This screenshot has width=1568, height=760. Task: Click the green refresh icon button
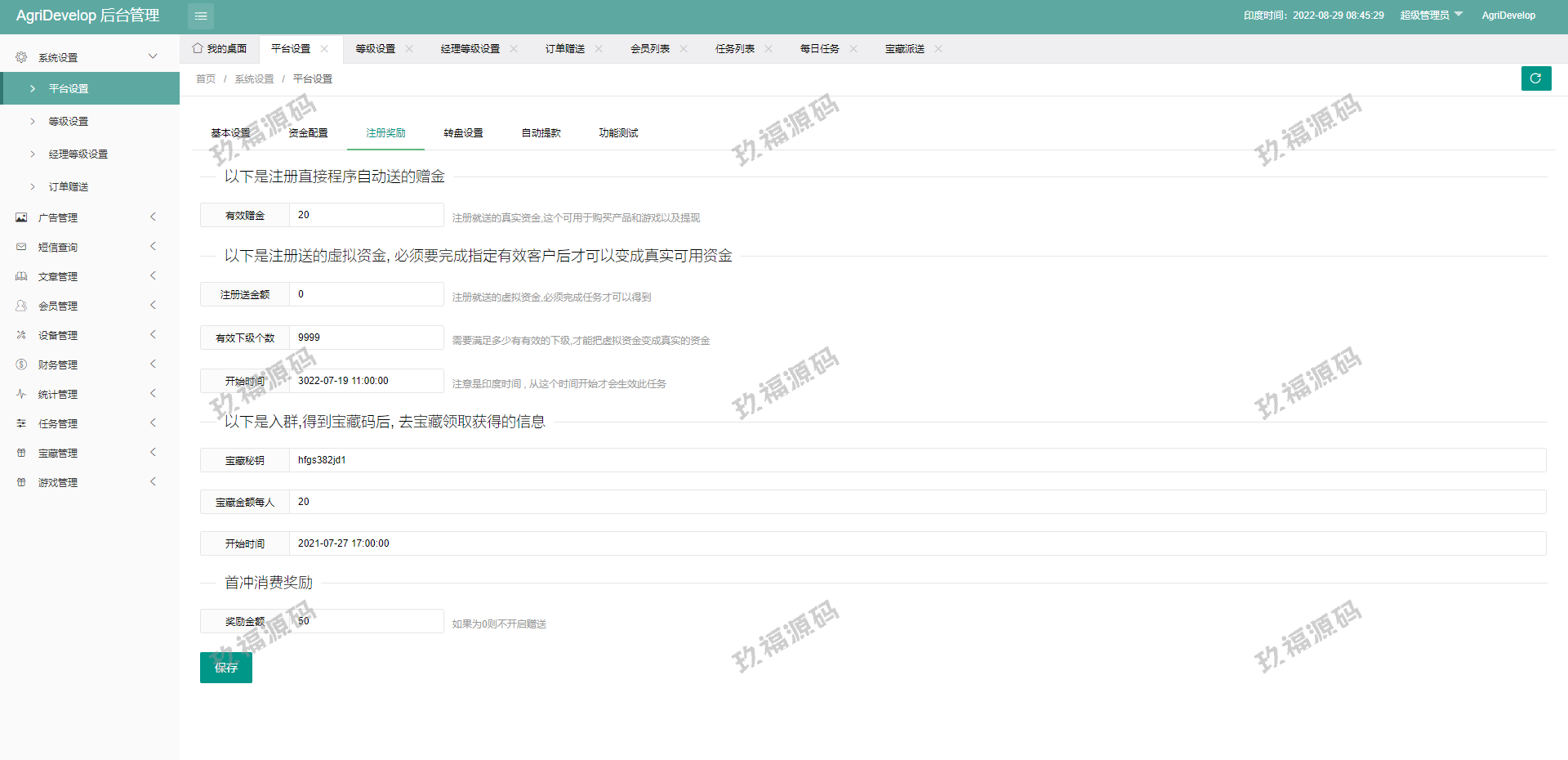[1535, 78]
